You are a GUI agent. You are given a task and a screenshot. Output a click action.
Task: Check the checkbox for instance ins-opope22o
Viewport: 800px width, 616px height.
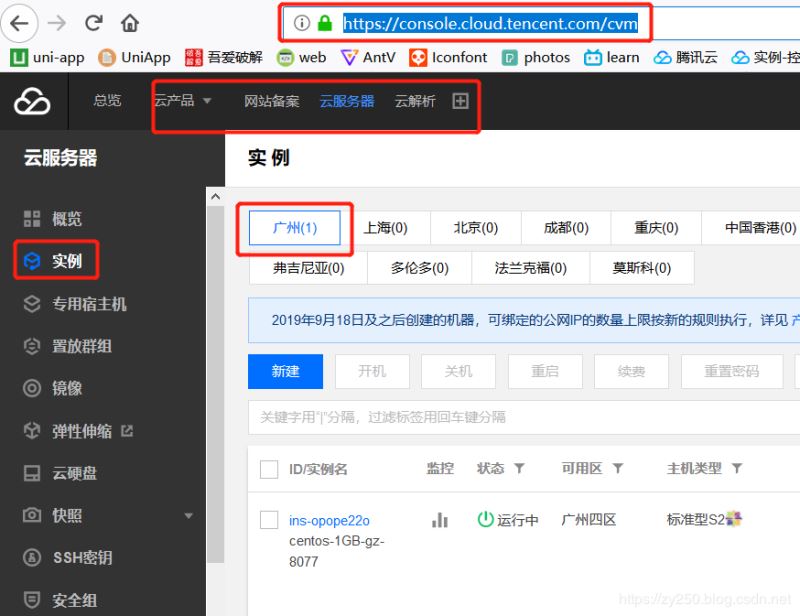269,519
